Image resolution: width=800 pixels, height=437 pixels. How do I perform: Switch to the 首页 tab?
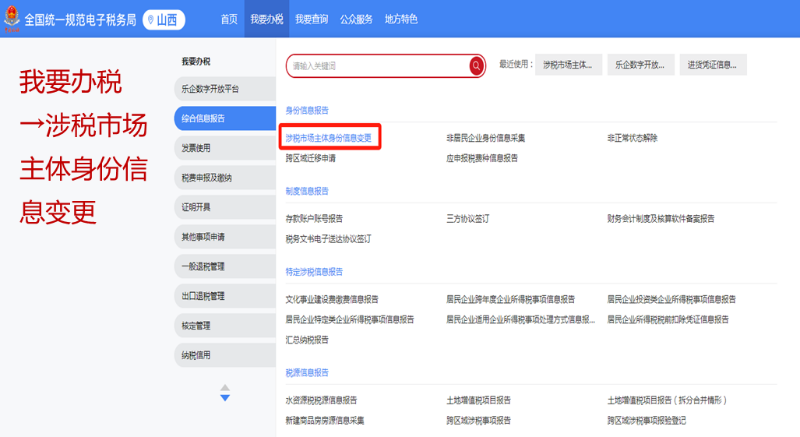click(x=229, y=19)
